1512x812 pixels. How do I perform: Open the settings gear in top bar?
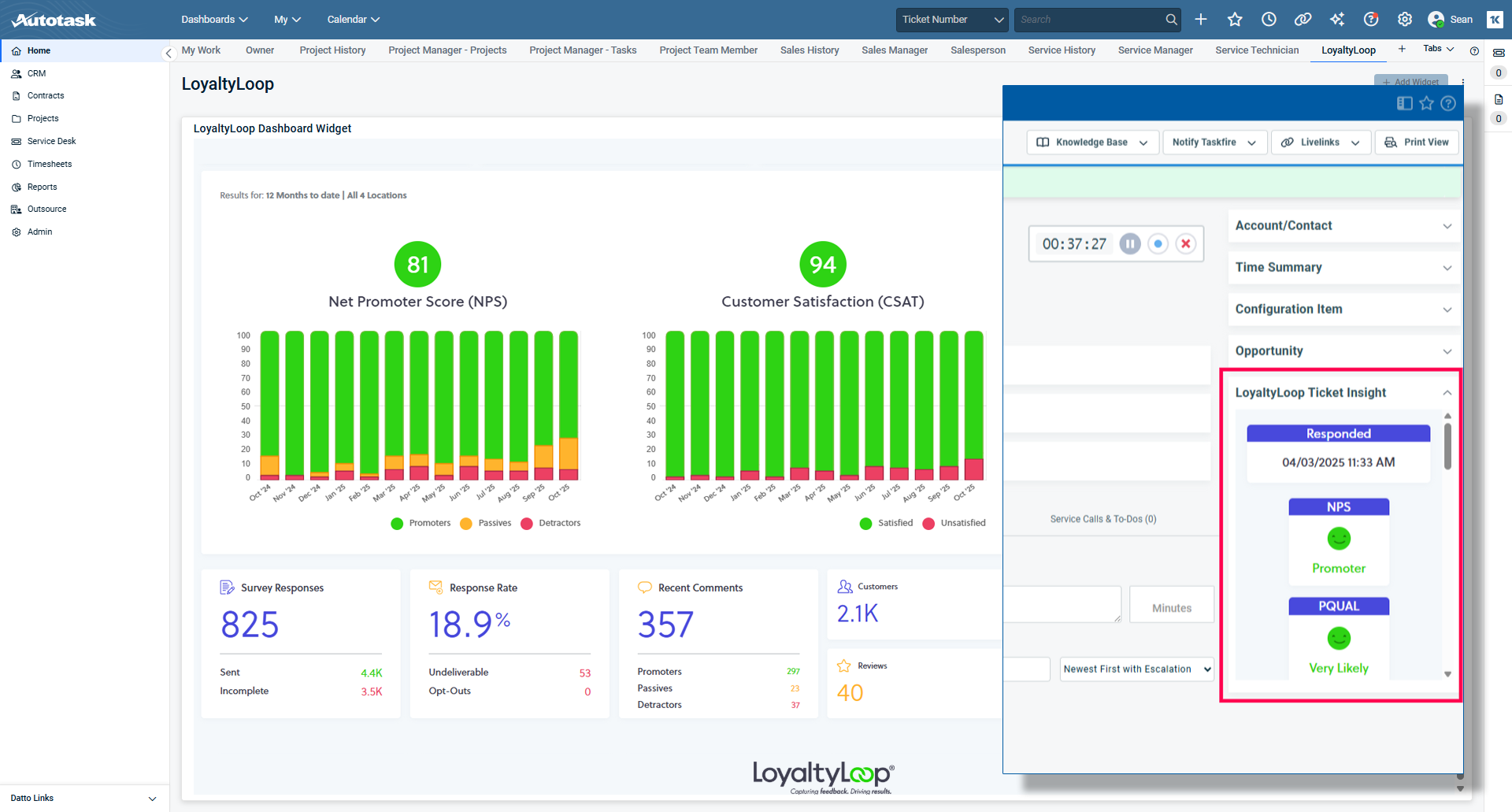(x=1405, y=20)
